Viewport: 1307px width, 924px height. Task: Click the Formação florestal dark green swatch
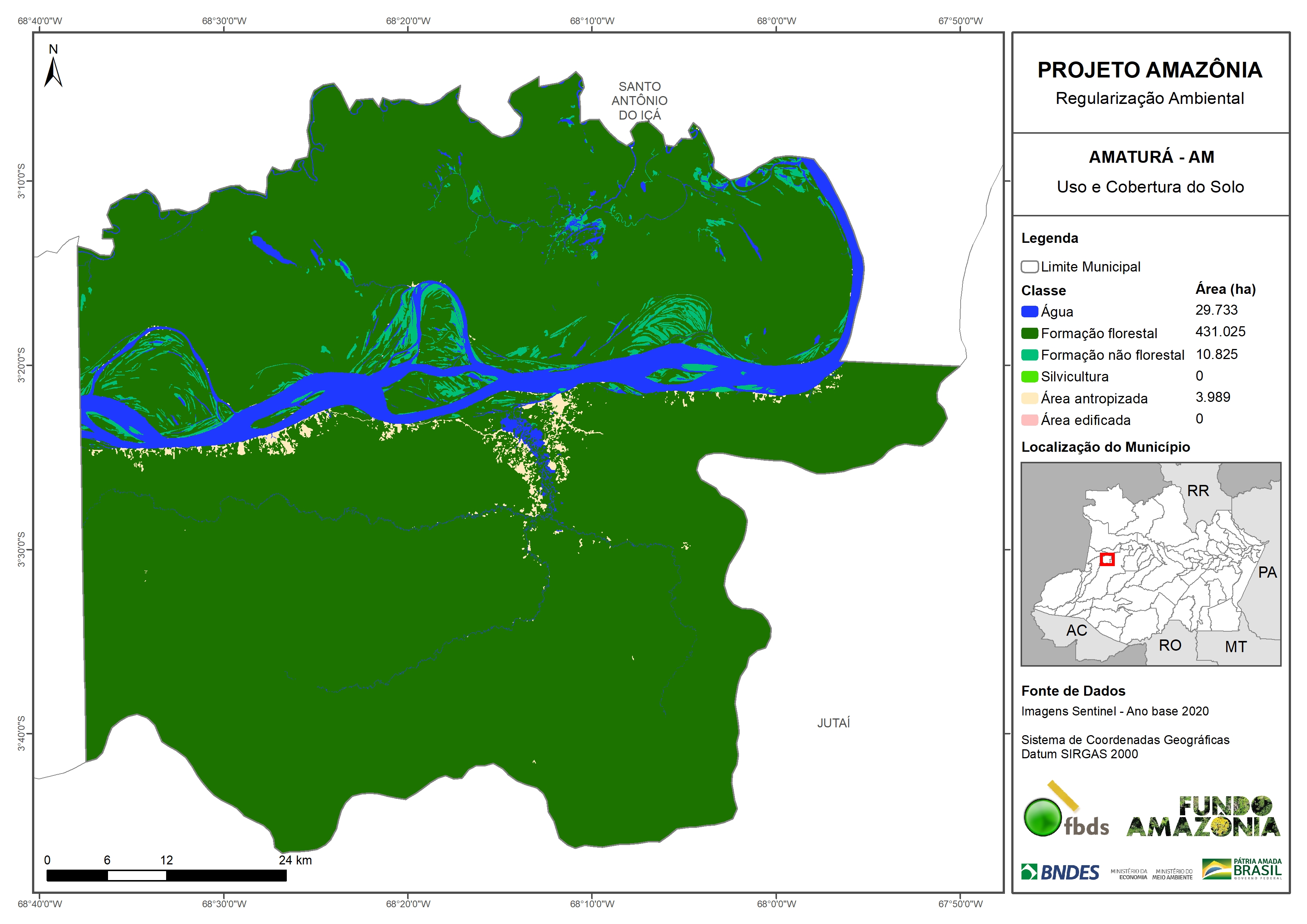coord(1029,334)
